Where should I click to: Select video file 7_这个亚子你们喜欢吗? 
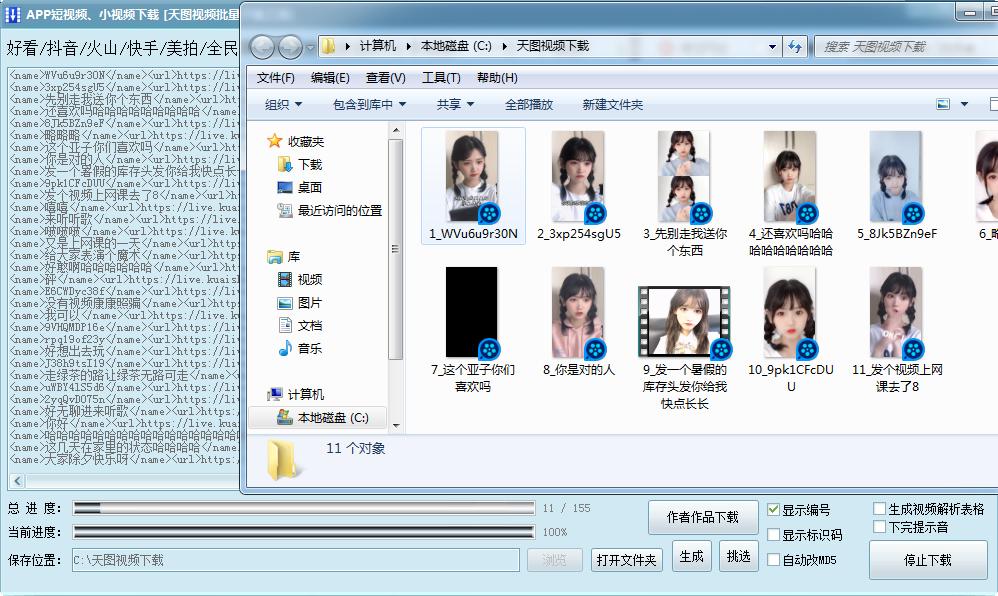[x=473, y=330]
